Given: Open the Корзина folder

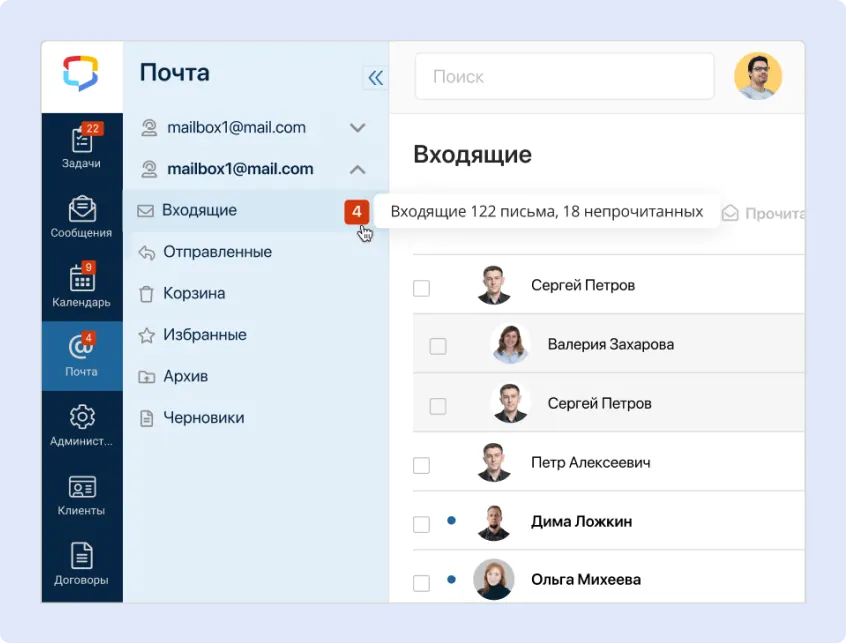Looking at the screenshot, I should (x=196, y=293).
